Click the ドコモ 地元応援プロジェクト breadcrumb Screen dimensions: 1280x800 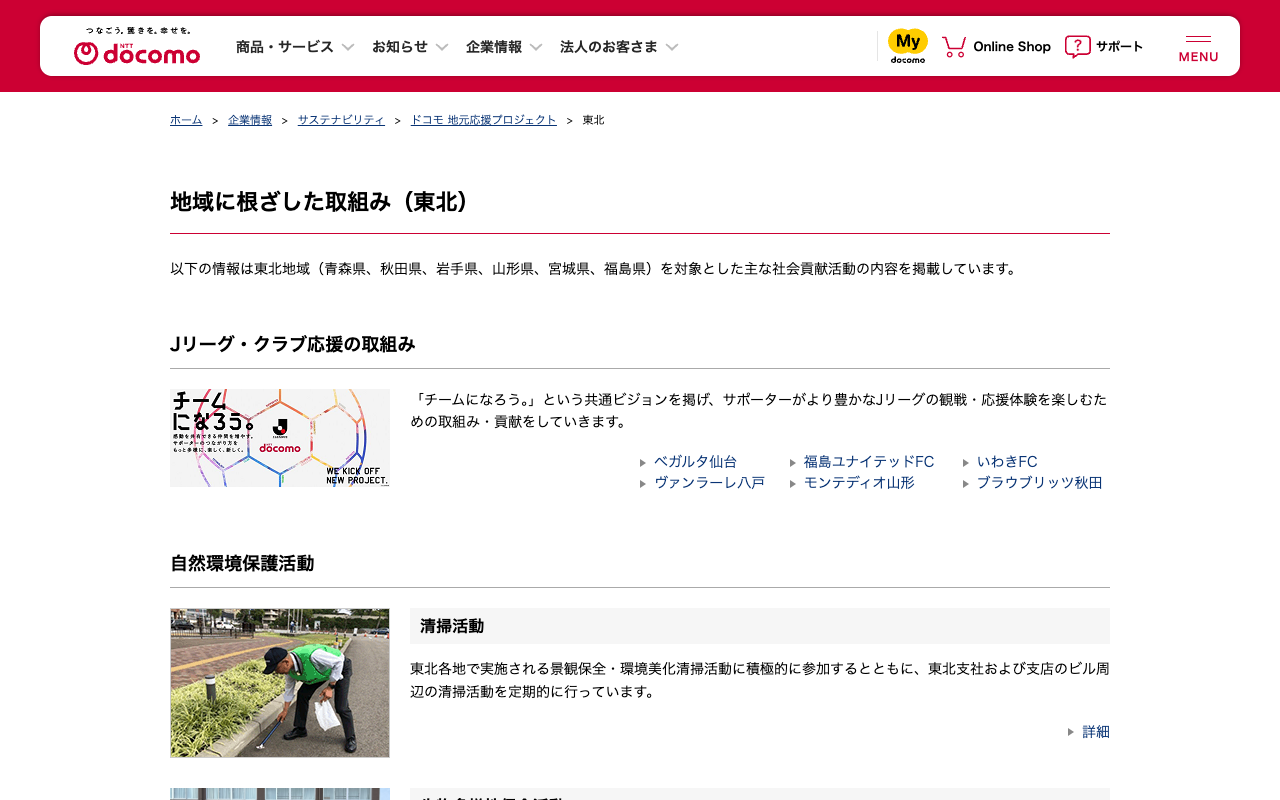pos(484,120)
